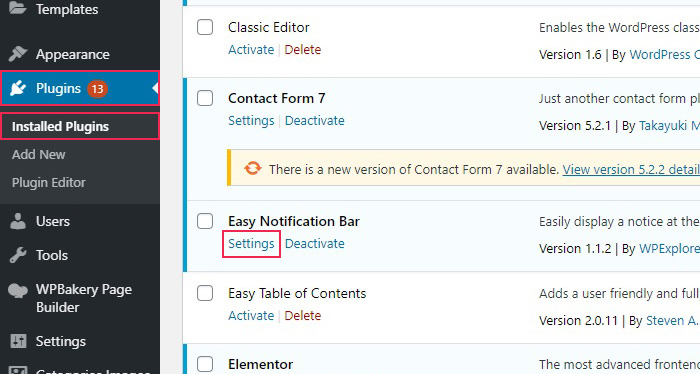Select the Easy Table of Contents checkbox

point(205,293)
